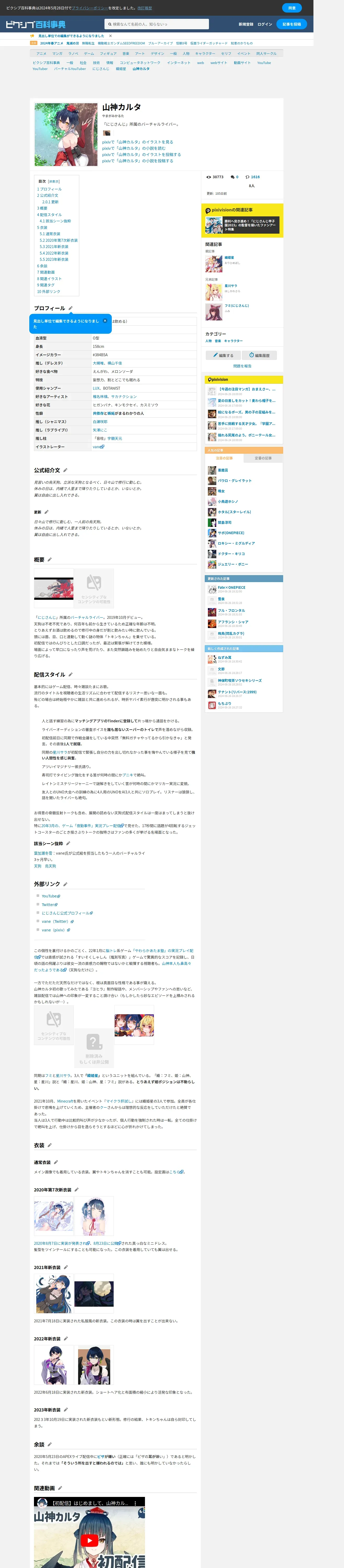Select the キャラクター category tab
Viewport: 344px width, 1568px height.
pos(205,54)
